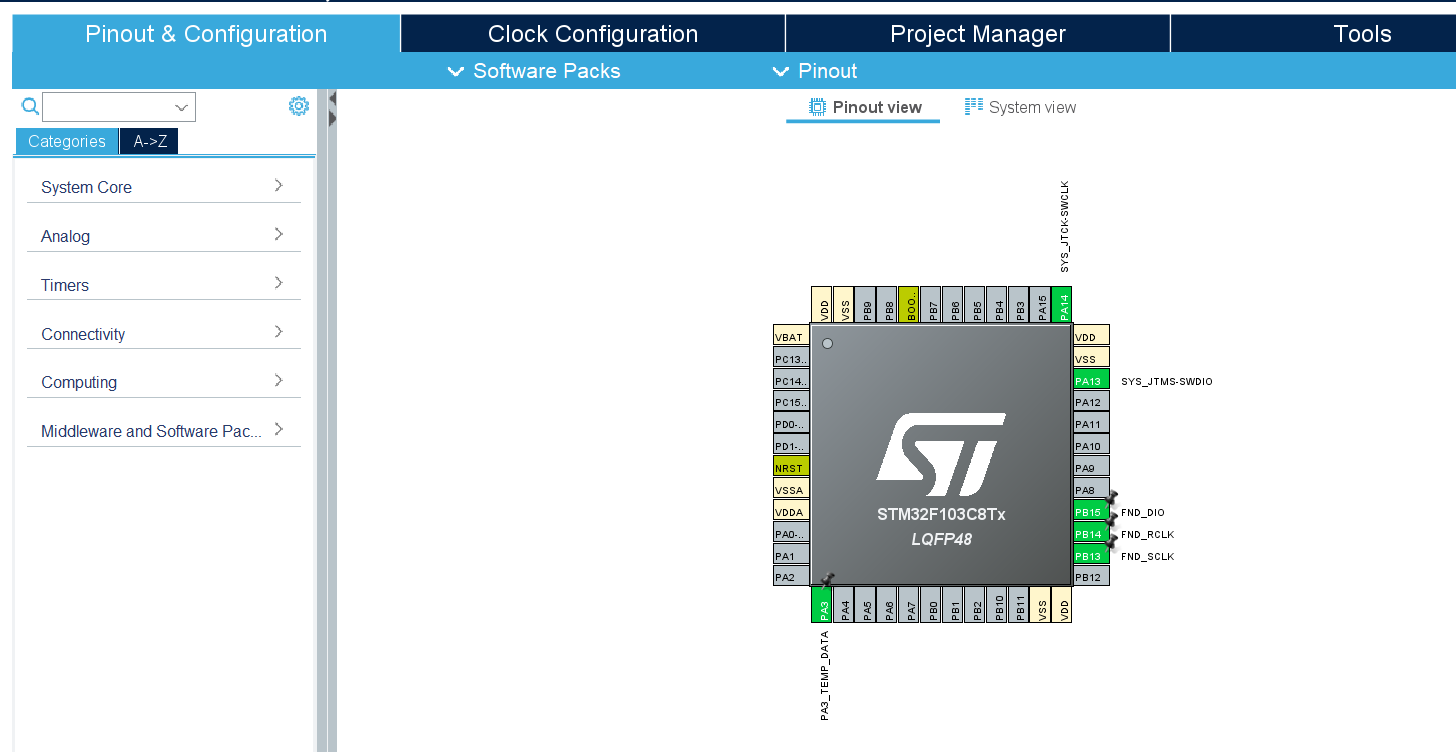This screenshot has height=752, width=1456.
Task: Select green pin PB13
Action: 1091,556
